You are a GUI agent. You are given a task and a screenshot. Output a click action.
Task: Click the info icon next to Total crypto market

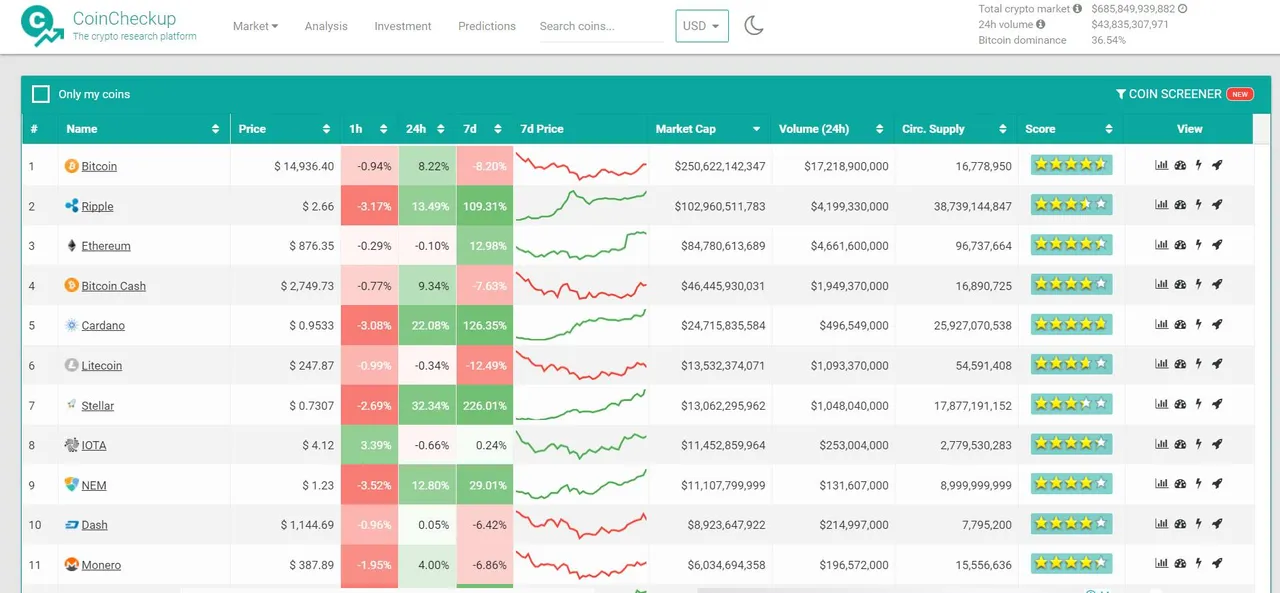tap(1077, 9)
